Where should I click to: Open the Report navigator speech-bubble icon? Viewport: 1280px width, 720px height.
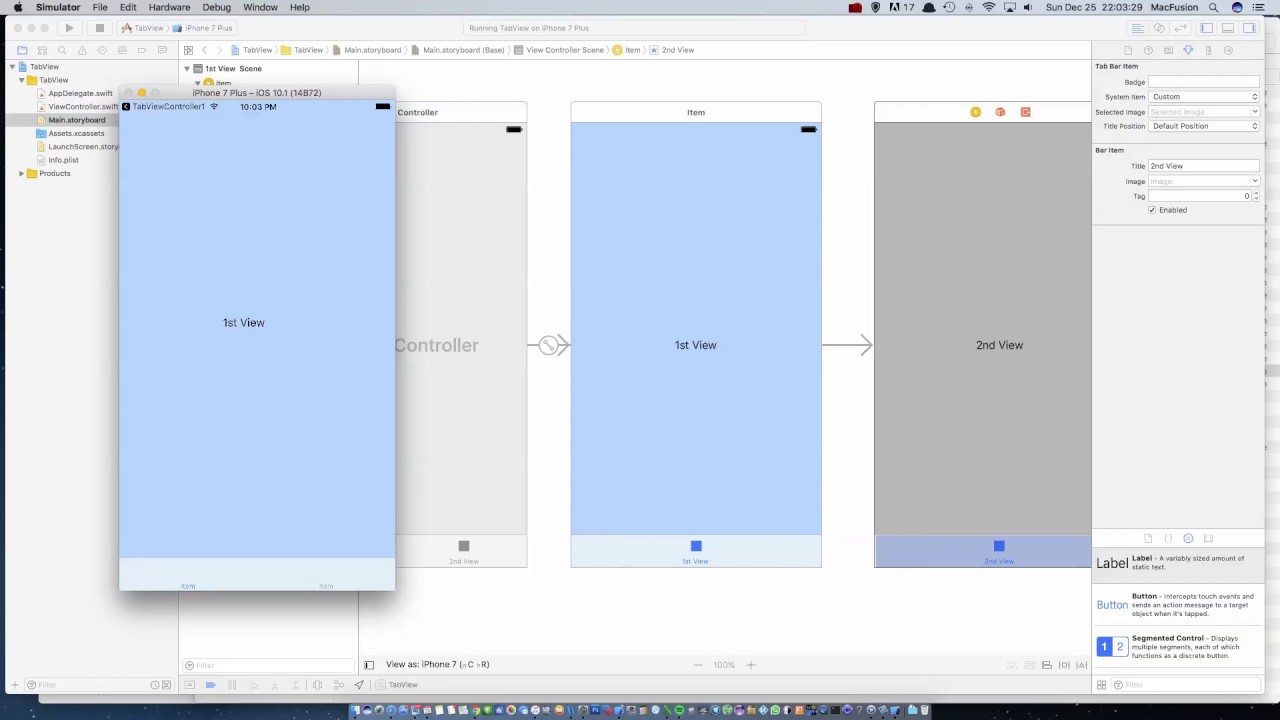coord(162,50)
